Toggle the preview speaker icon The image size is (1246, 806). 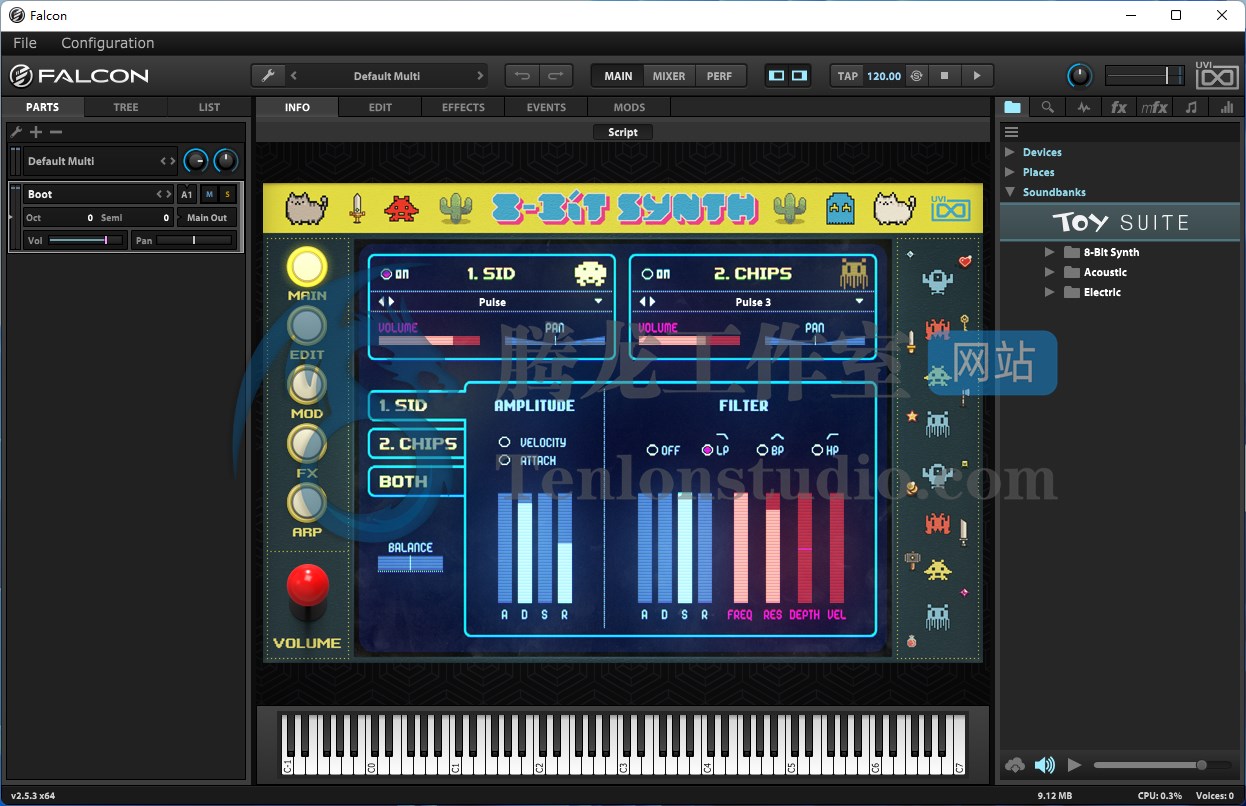tap(1045, 765)
